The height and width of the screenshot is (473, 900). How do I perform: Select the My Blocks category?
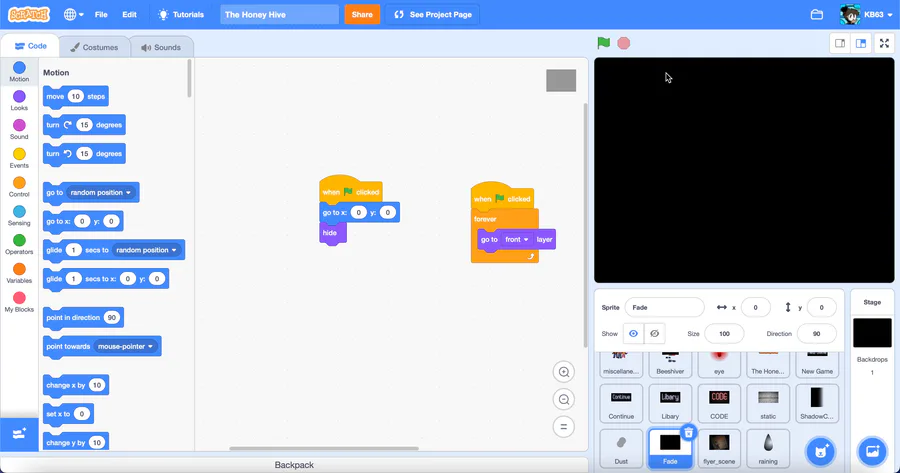(19, 301)
